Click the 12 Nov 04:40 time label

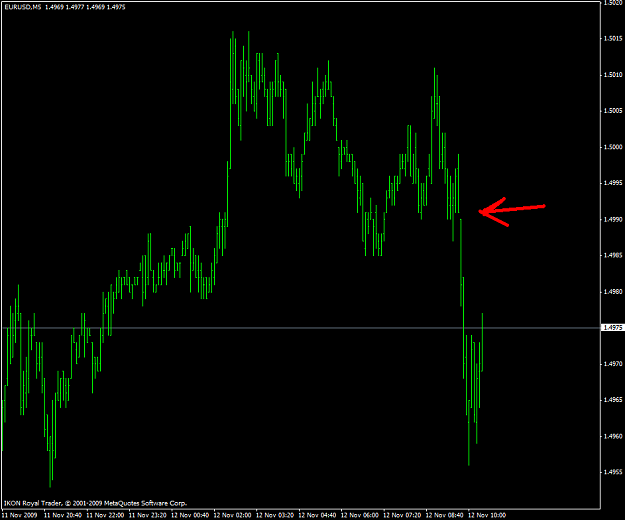point(318,515)
